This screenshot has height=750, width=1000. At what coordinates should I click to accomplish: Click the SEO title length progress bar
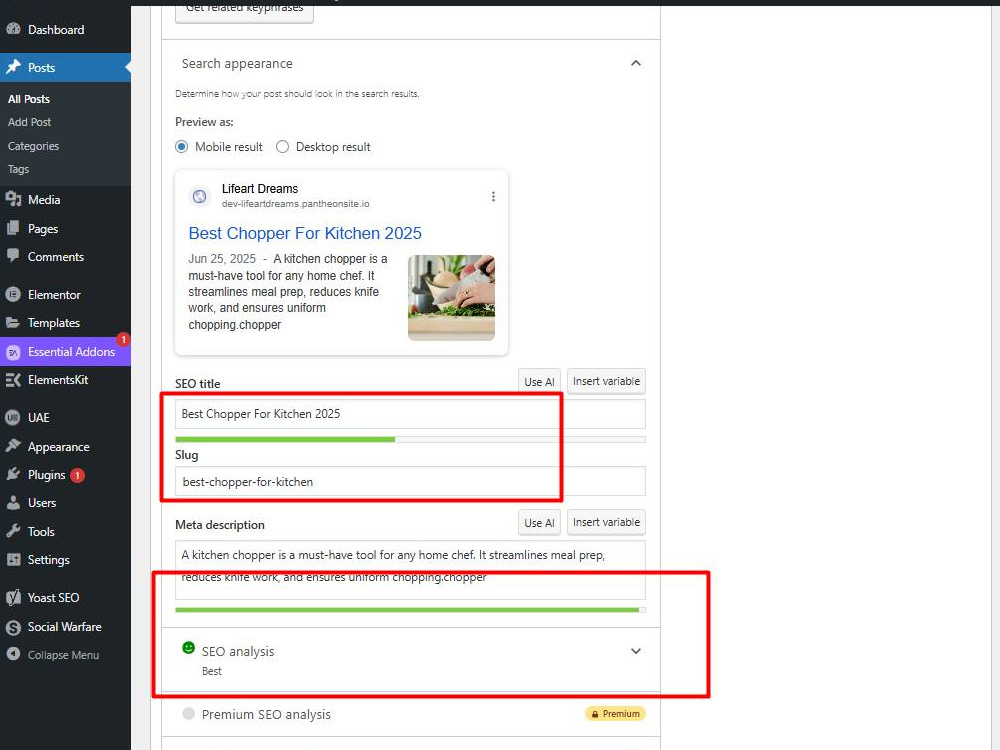pos(411,439)
